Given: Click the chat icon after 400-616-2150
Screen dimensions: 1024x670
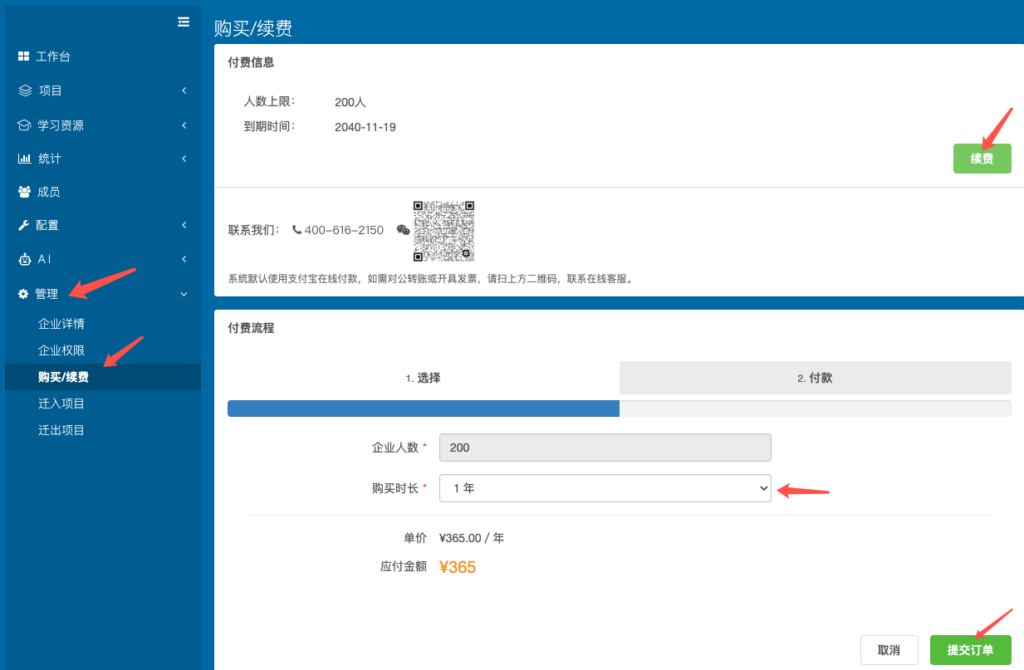Looking at the screenshot, I should pyautogui.click(x=402, y=230).
